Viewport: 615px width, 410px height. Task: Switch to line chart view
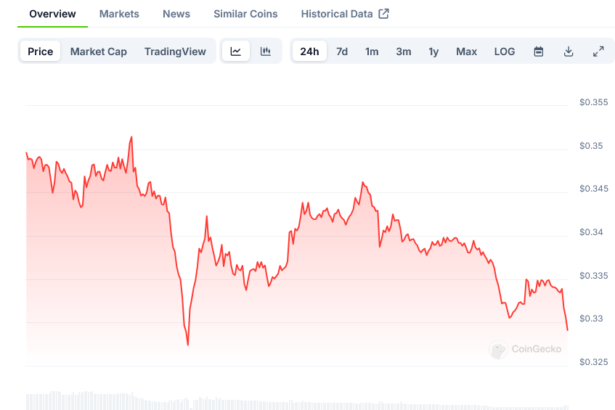click(x=235, y=51)
